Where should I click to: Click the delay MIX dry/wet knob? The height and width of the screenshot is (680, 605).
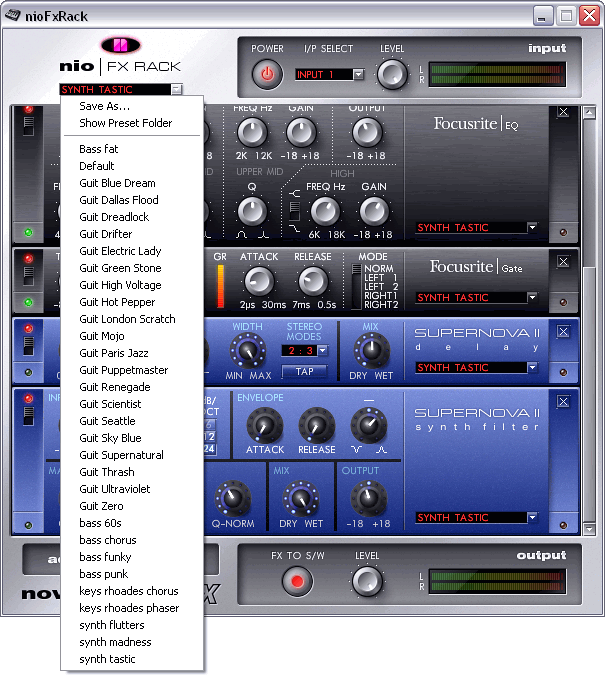click(x=371, y=350)
